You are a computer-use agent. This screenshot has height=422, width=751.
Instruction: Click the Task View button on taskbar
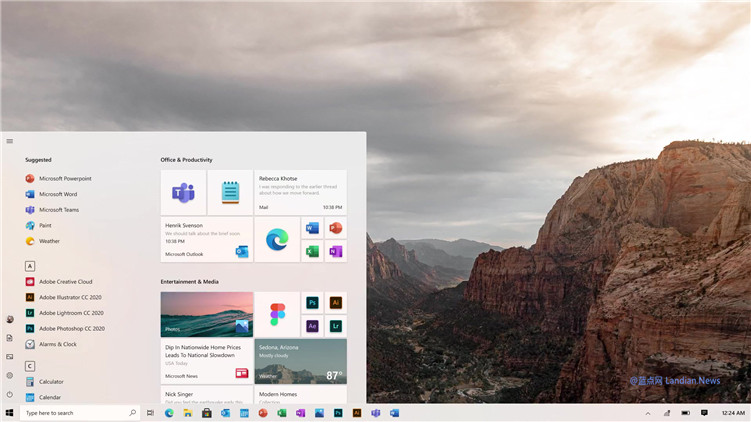point(150,413)
